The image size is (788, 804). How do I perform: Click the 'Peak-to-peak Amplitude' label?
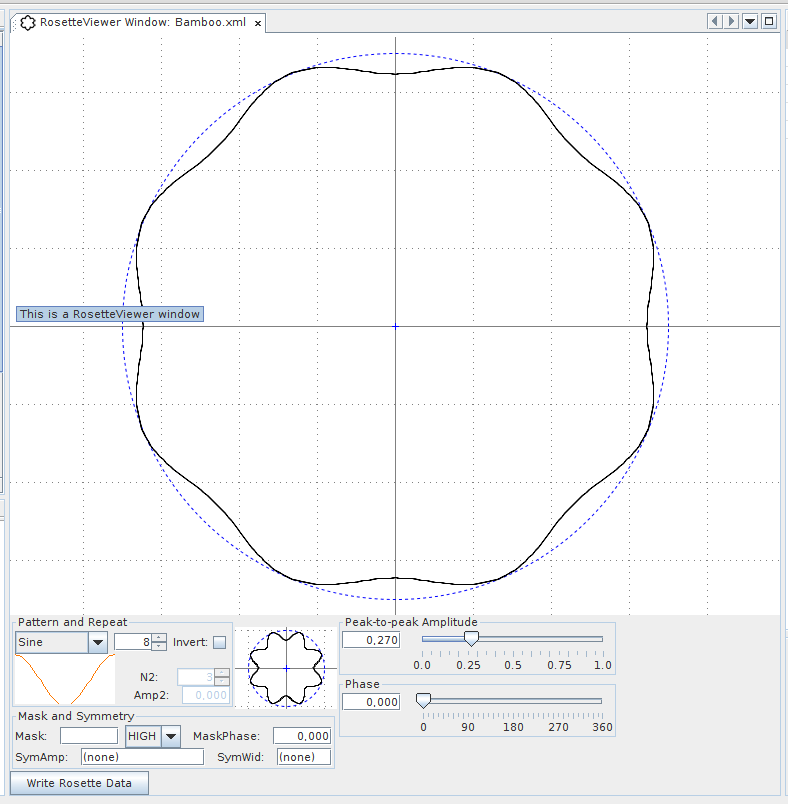411,622
